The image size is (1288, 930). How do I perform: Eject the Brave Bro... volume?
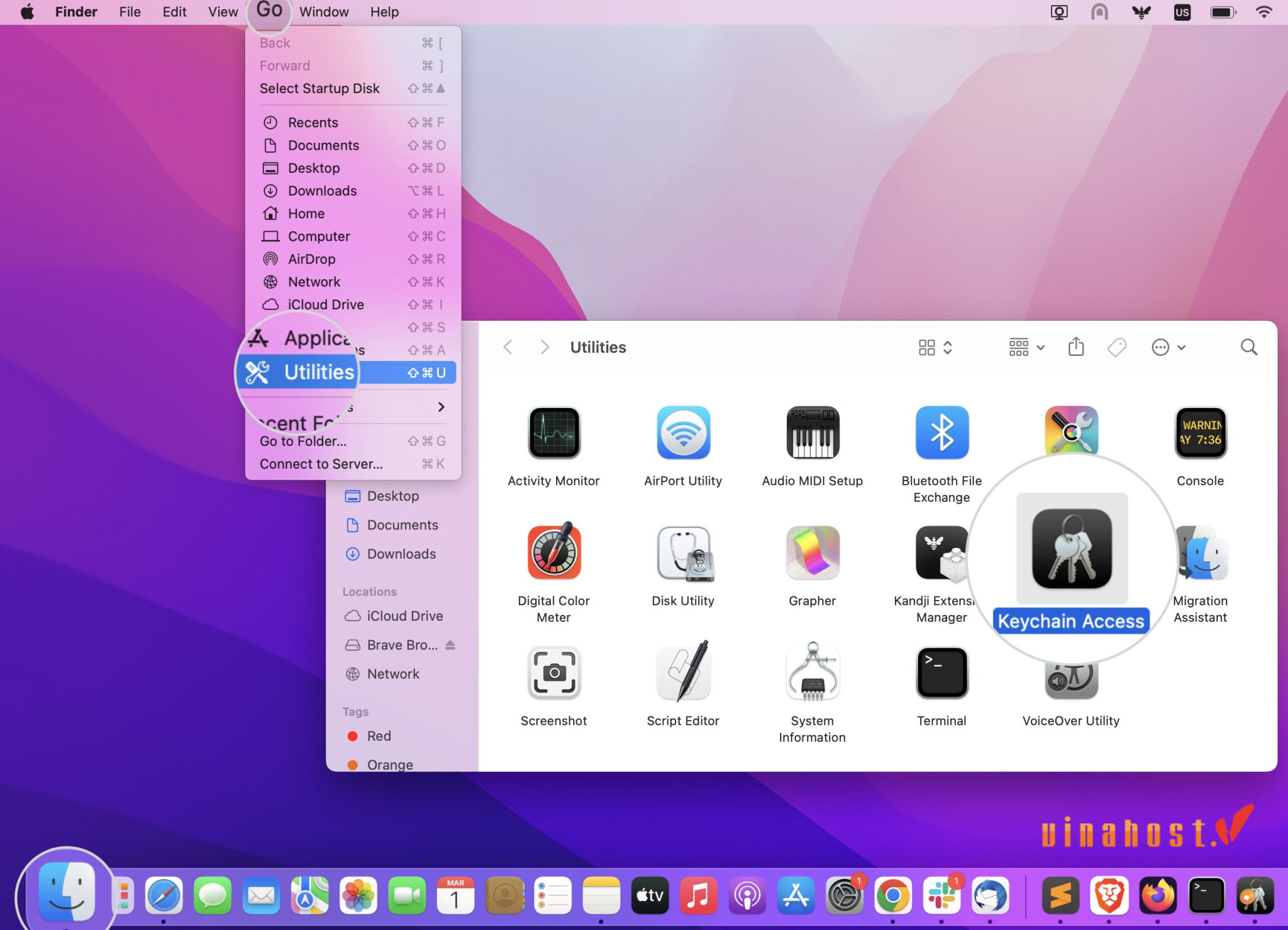(x=450, y=645)
